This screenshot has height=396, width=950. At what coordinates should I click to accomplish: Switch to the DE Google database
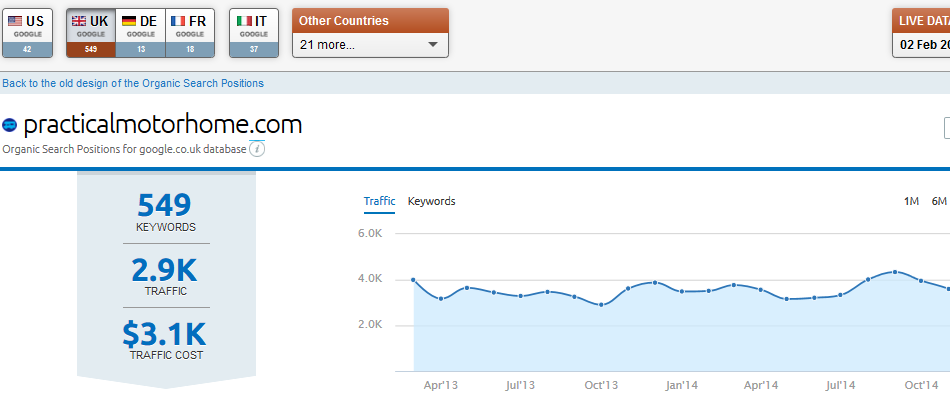point(140,33)
